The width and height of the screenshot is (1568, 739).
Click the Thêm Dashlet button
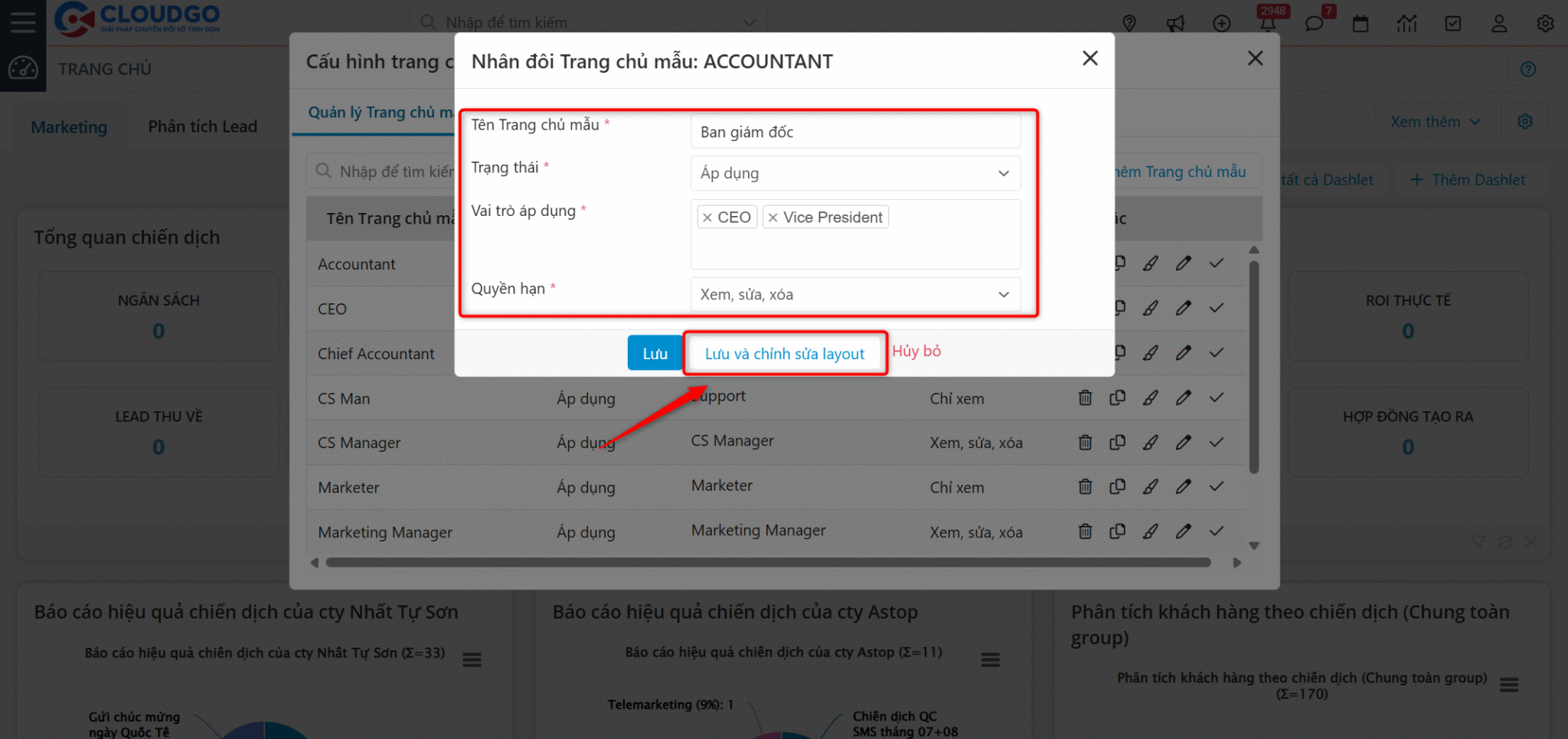point(1468,180)
